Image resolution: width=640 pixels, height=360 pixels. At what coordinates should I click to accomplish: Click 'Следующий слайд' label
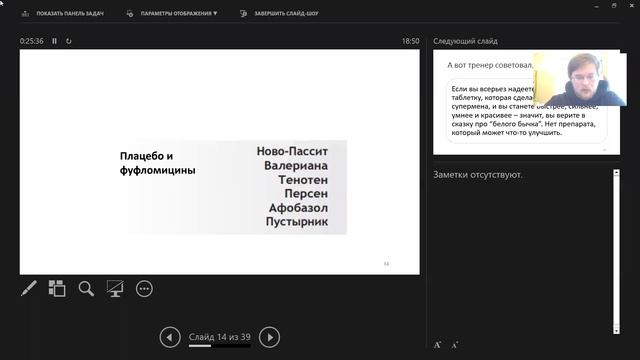point(465,41)
